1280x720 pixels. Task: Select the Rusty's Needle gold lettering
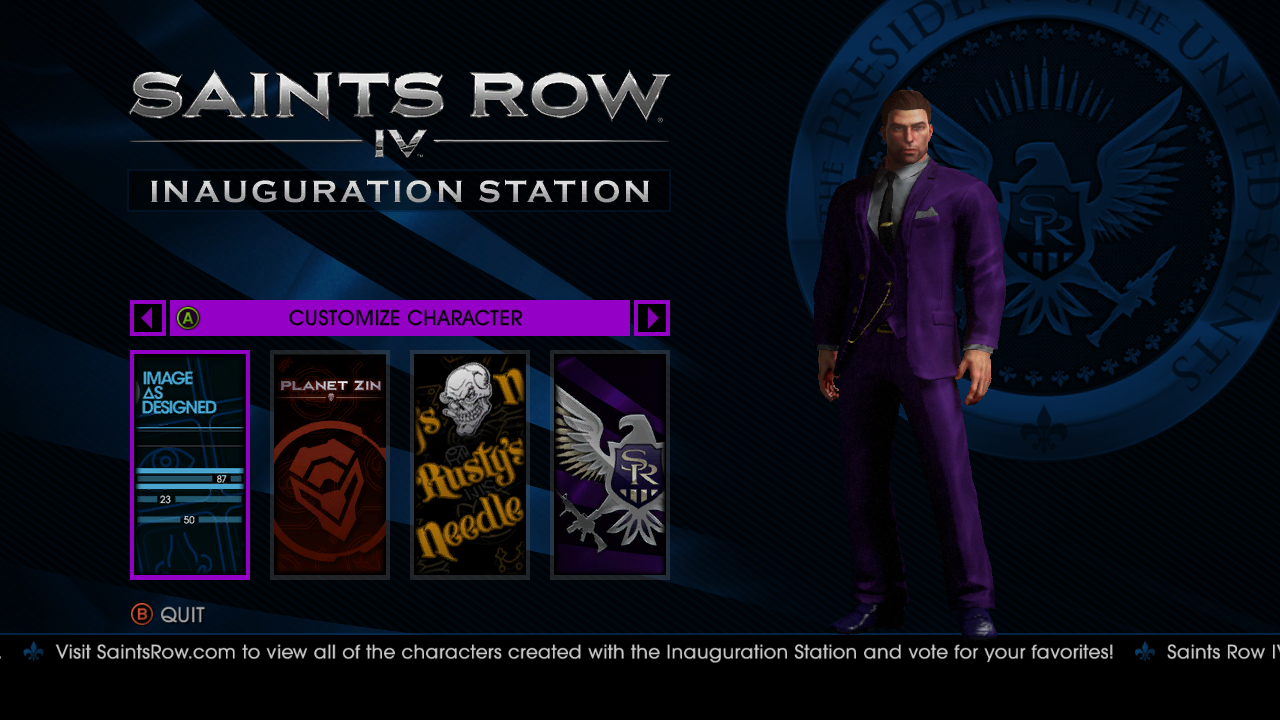(x=470, y=495)
